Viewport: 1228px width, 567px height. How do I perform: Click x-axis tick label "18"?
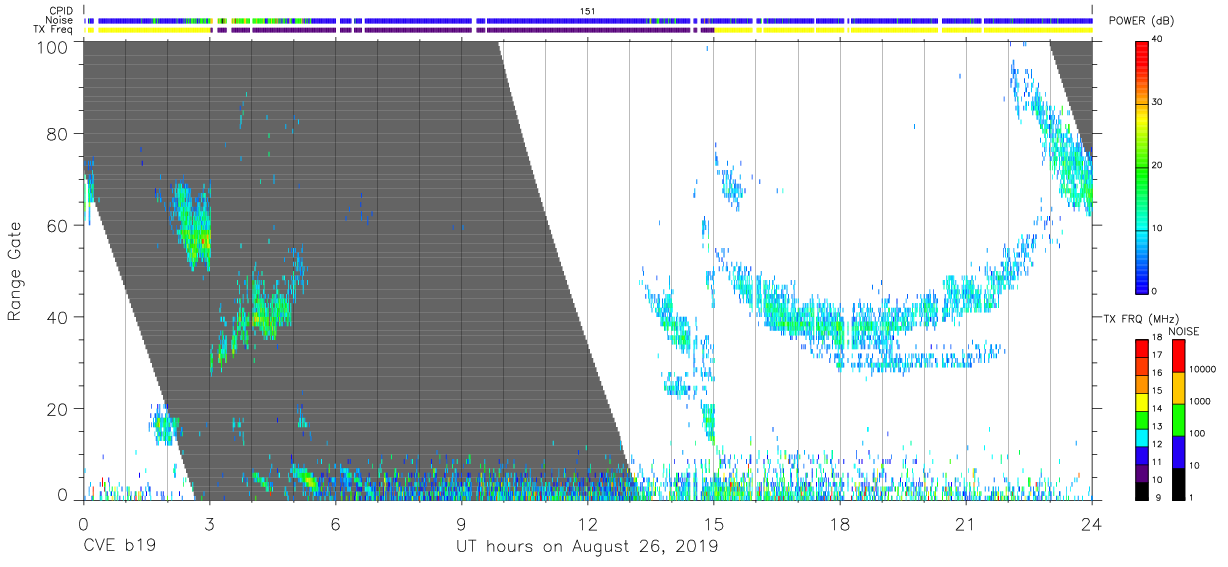[x=840, y=523]
